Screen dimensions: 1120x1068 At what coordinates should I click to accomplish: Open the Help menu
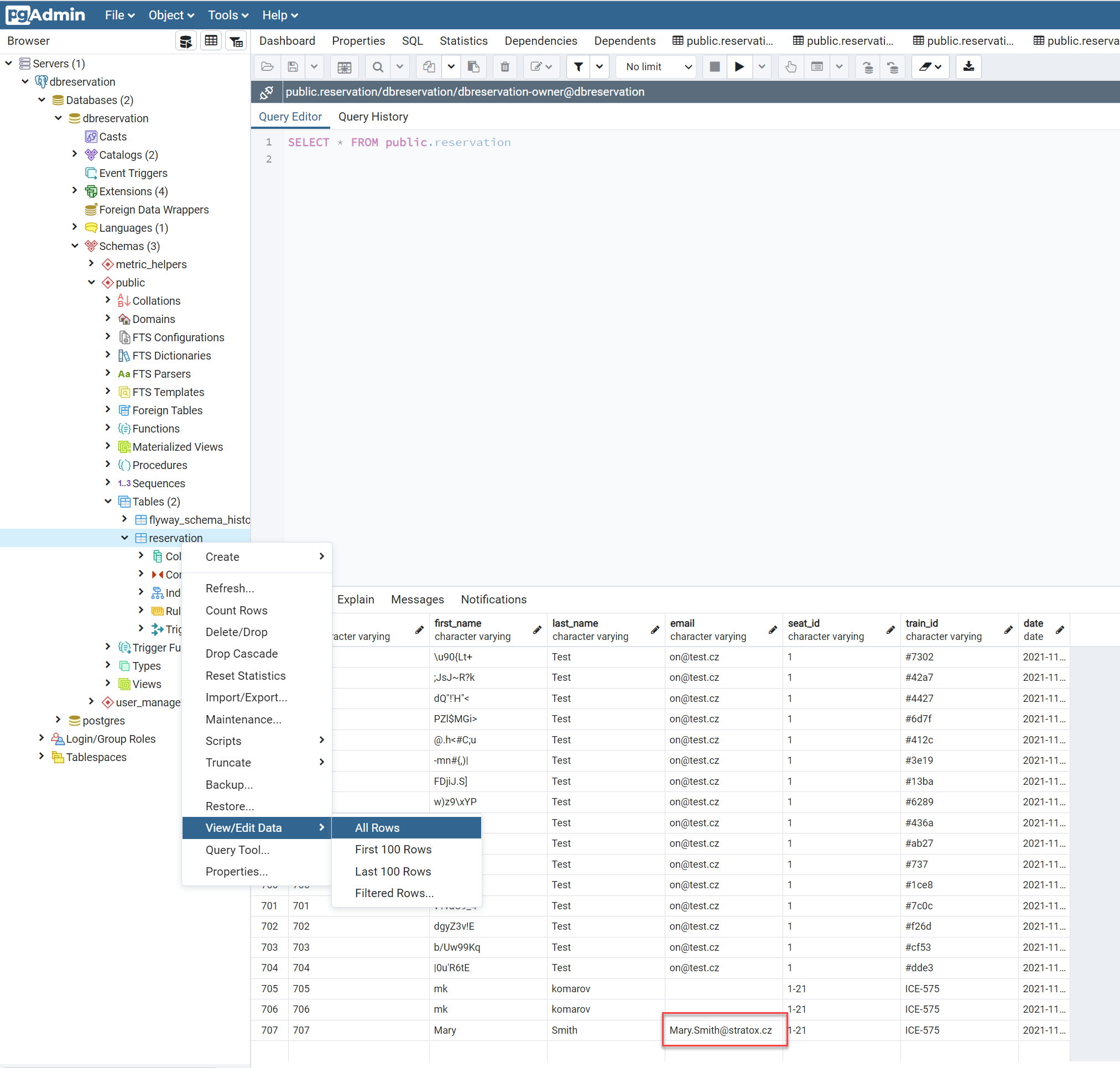point(279,15)
